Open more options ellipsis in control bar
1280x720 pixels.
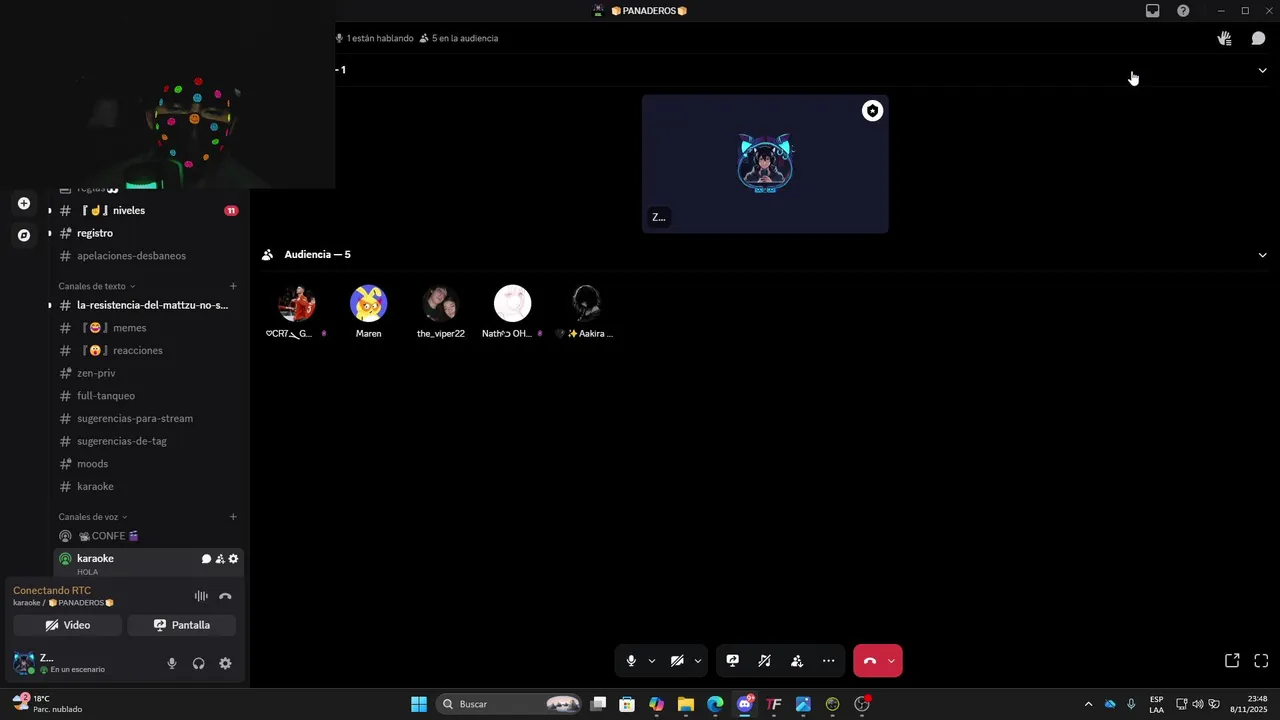[x=828, y=661]
